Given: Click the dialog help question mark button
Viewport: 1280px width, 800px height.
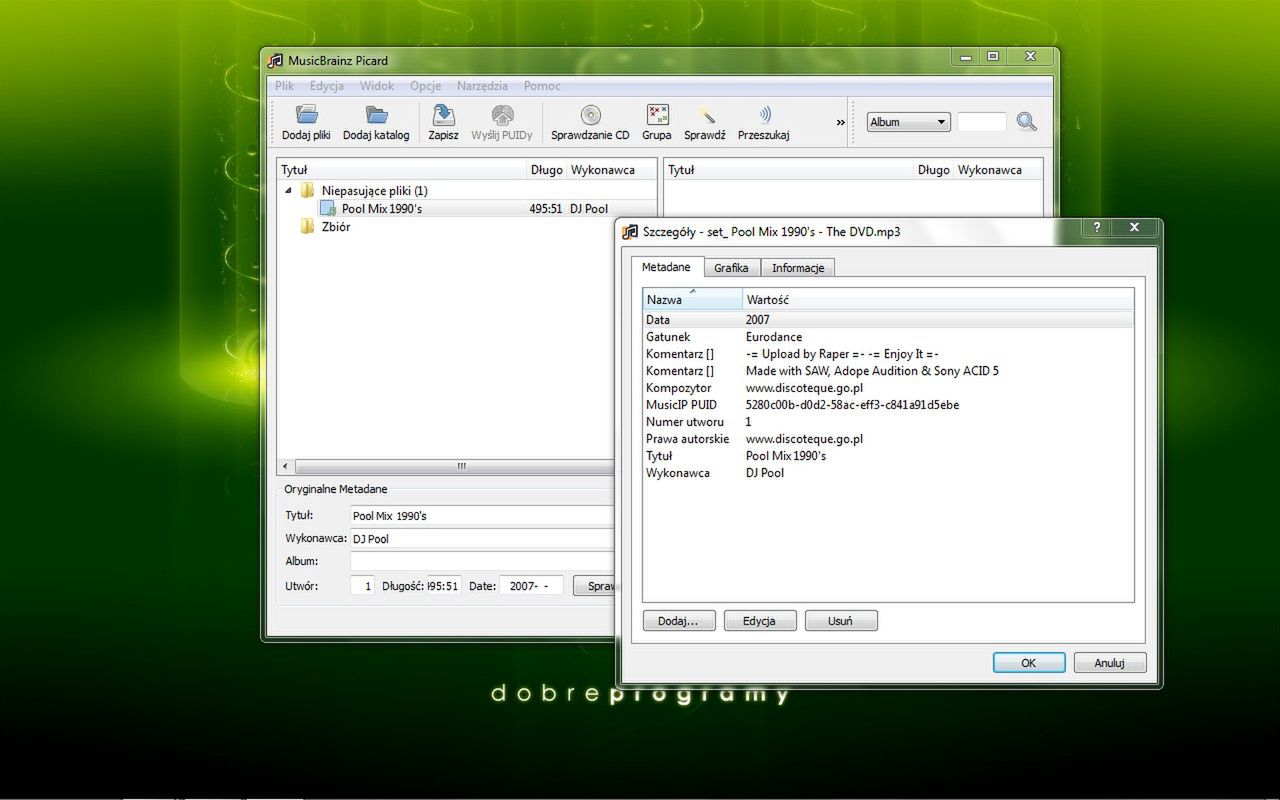Looking at the screenshot, I should [x=1097, y=228].
